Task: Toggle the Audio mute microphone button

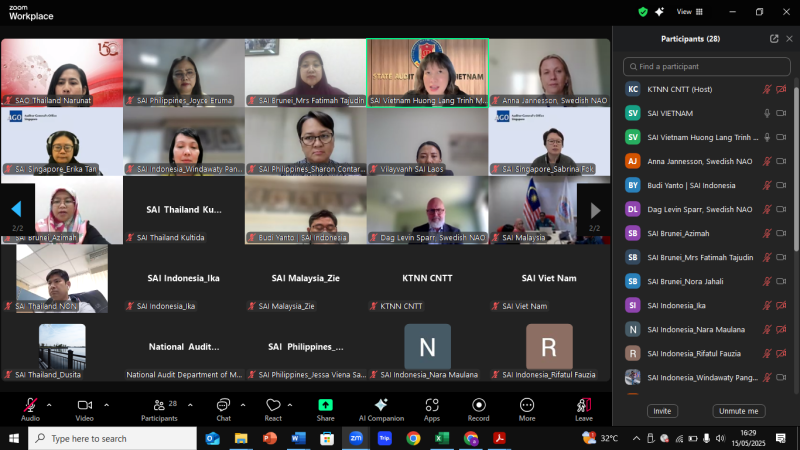Action: point(30,405)
